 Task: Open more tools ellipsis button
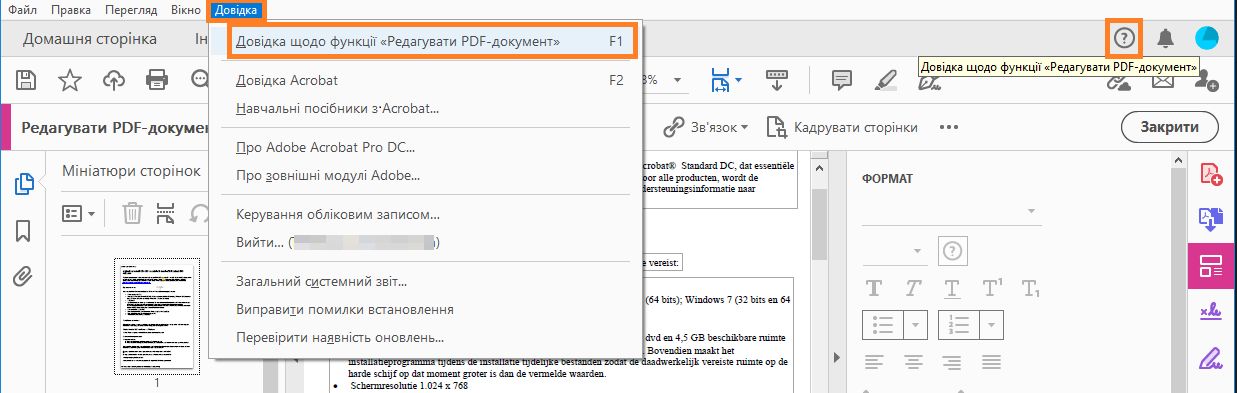949,128
